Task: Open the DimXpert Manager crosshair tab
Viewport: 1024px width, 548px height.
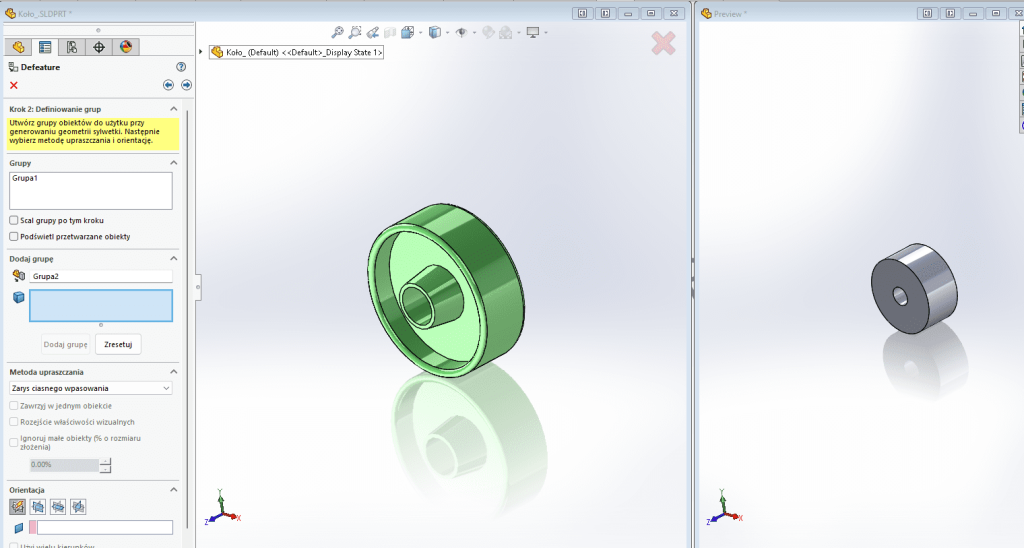Action: point(98,47)
